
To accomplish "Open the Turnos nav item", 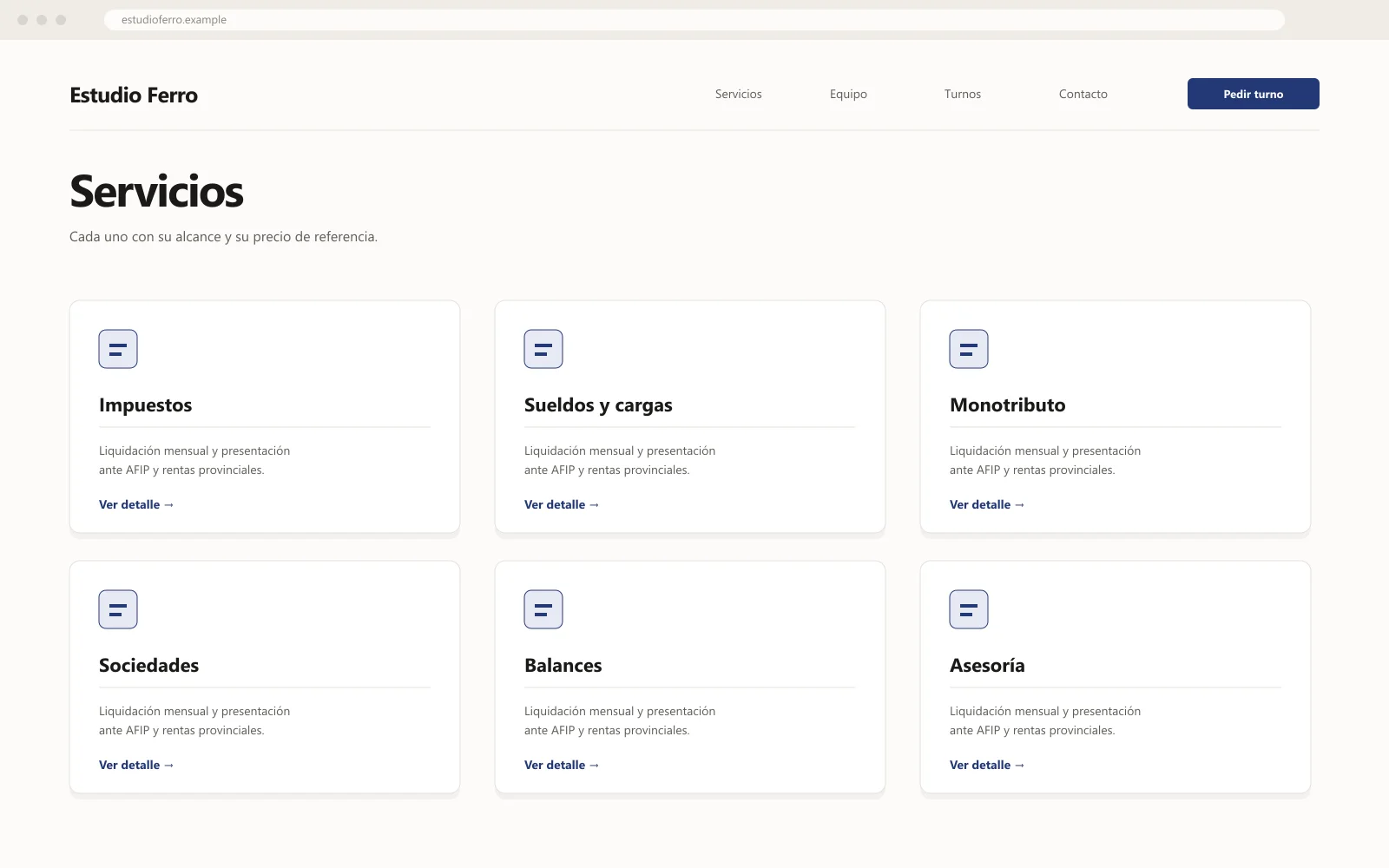I will tap(963, 94).
